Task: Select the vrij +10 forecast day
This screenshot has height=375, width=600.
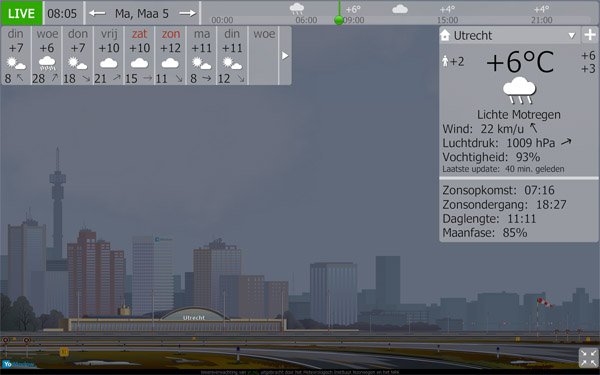Action: (109, 55)
